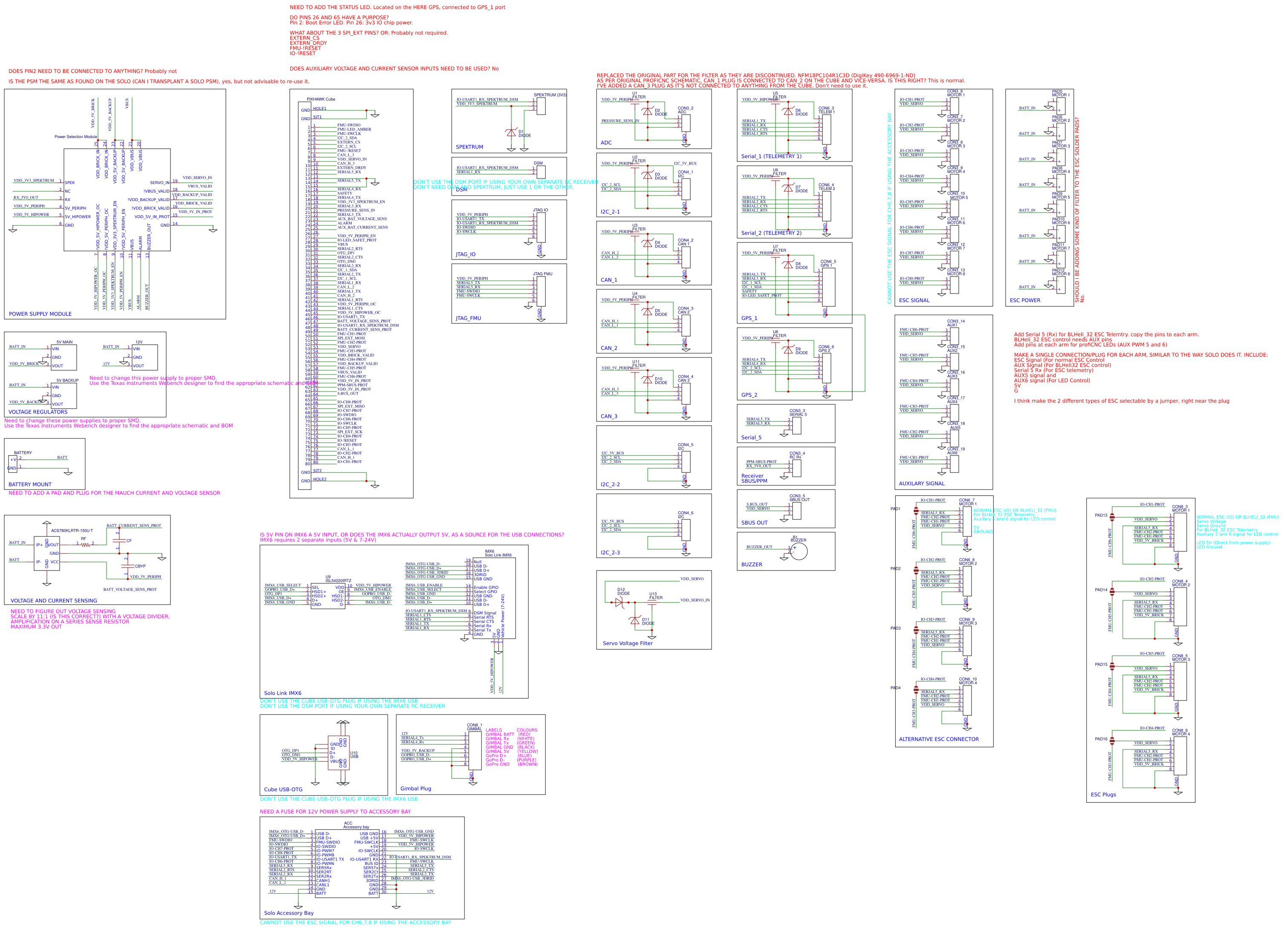Click the ESC POWER block label
This screenshot has width=1288, height=930.
point(1025,300)
